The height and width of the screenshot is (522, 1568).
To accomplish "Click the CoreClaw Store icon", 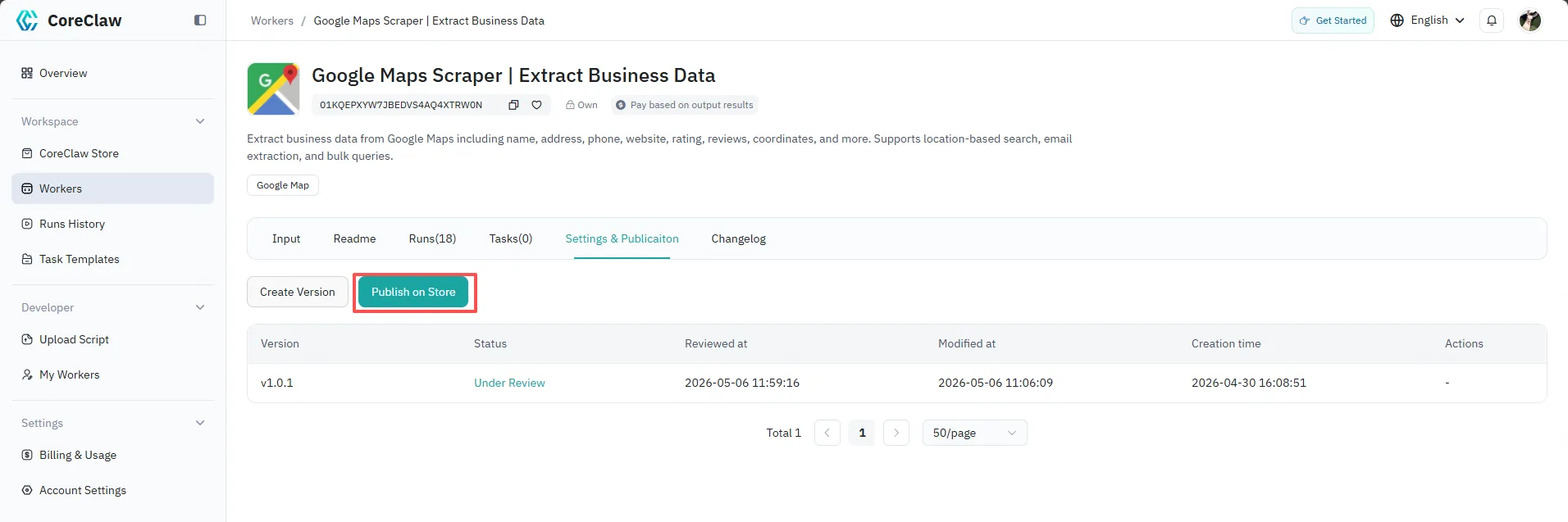I will coord(27,153).
